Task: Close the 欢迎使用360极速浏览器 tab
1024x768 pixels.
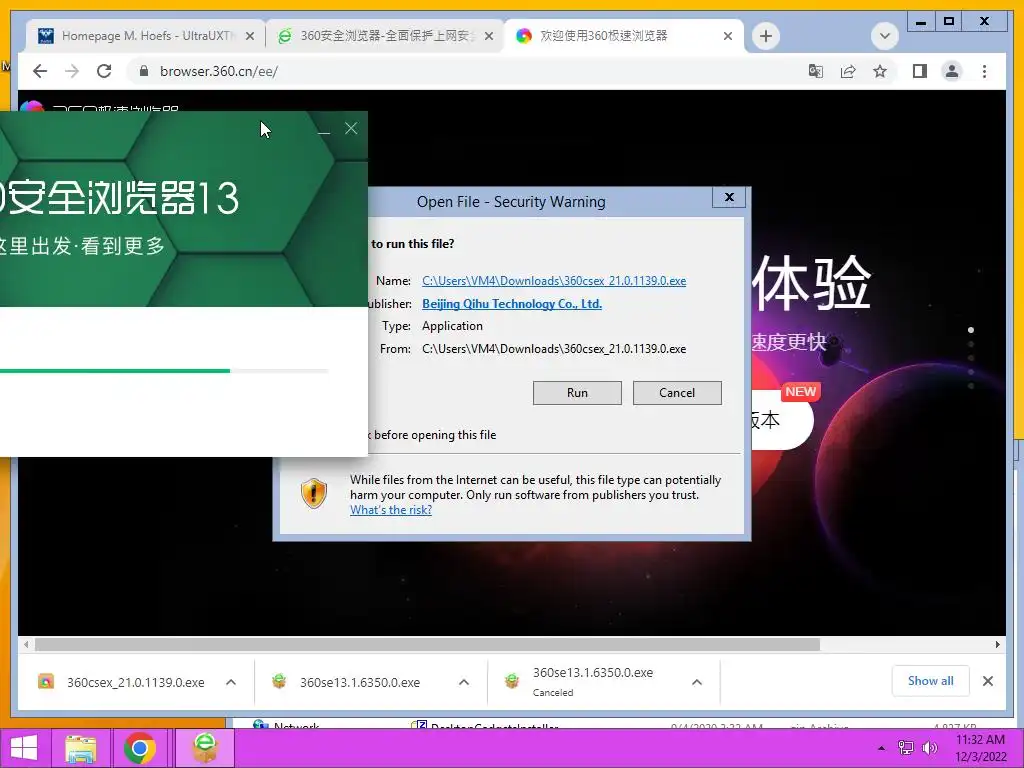Action: coord(728,37)
